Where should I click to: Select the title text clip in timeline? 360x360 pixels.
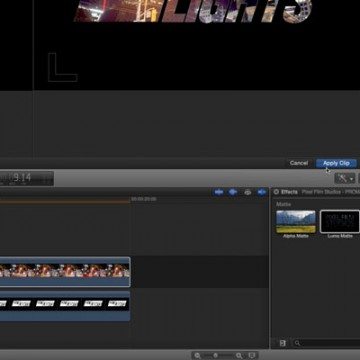(x=65, y=306)
